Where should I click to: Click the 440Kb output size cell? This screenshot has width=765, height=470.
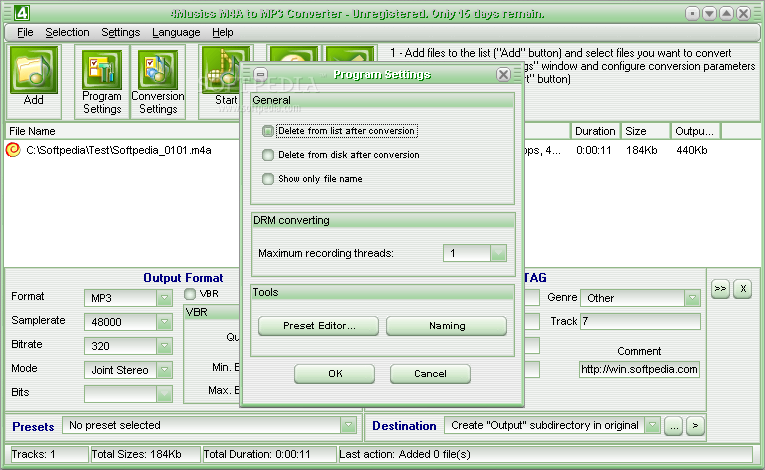tap(691, 150)
